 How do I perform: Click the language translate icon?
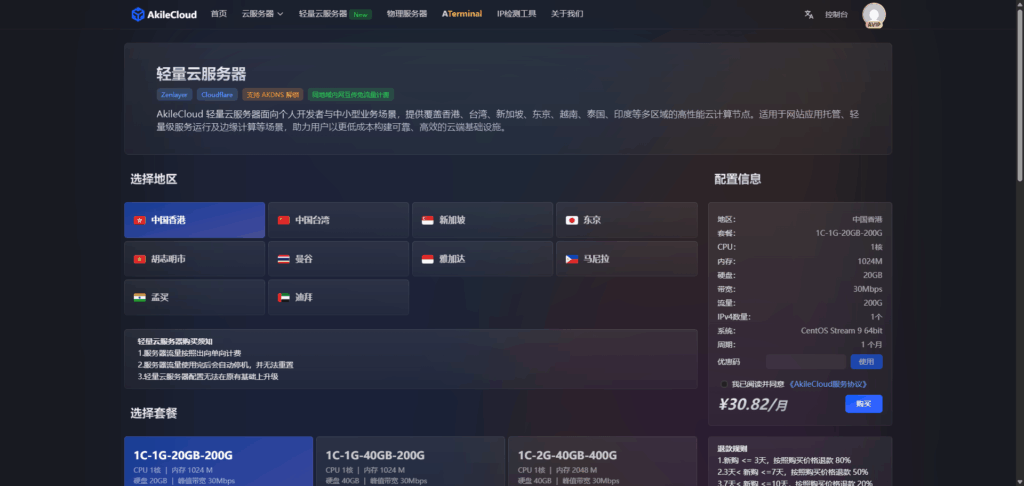[x=808, y=14]
